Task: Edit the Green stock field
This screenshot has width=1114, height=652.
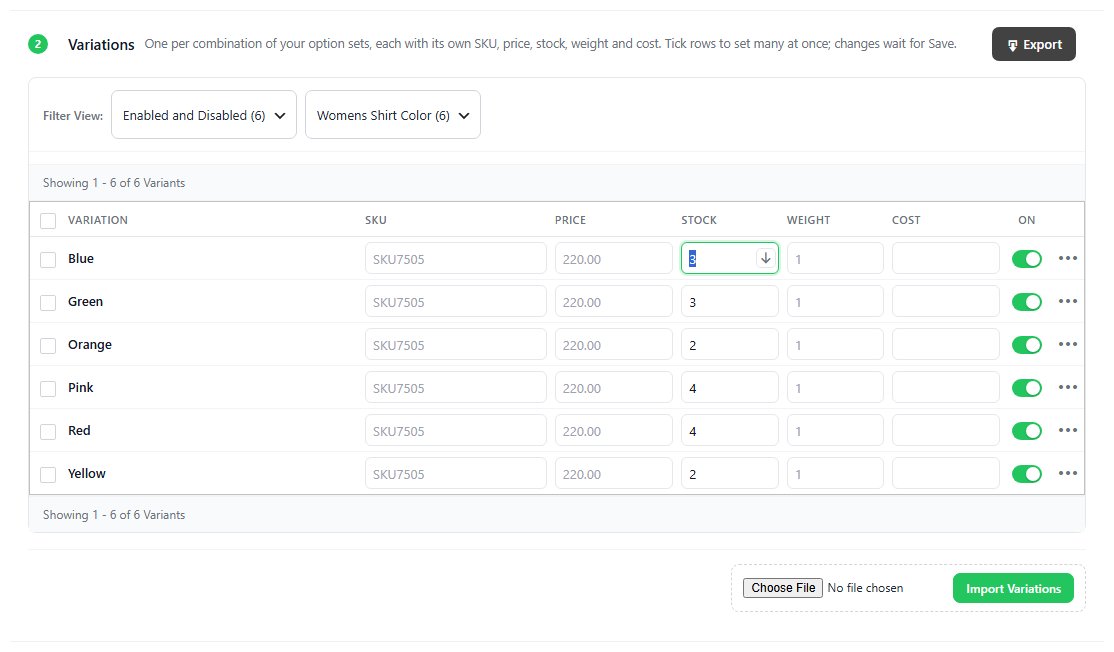Action: click(x=730, y=302)
